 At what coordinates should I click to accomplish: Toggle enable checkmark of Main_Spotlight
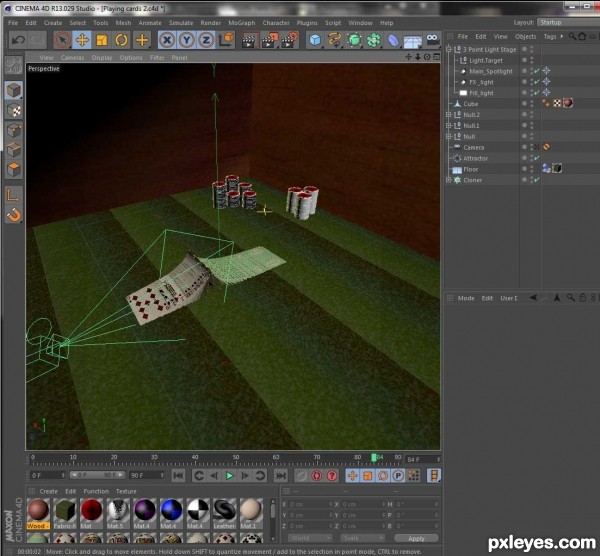(x=536, y=71)
